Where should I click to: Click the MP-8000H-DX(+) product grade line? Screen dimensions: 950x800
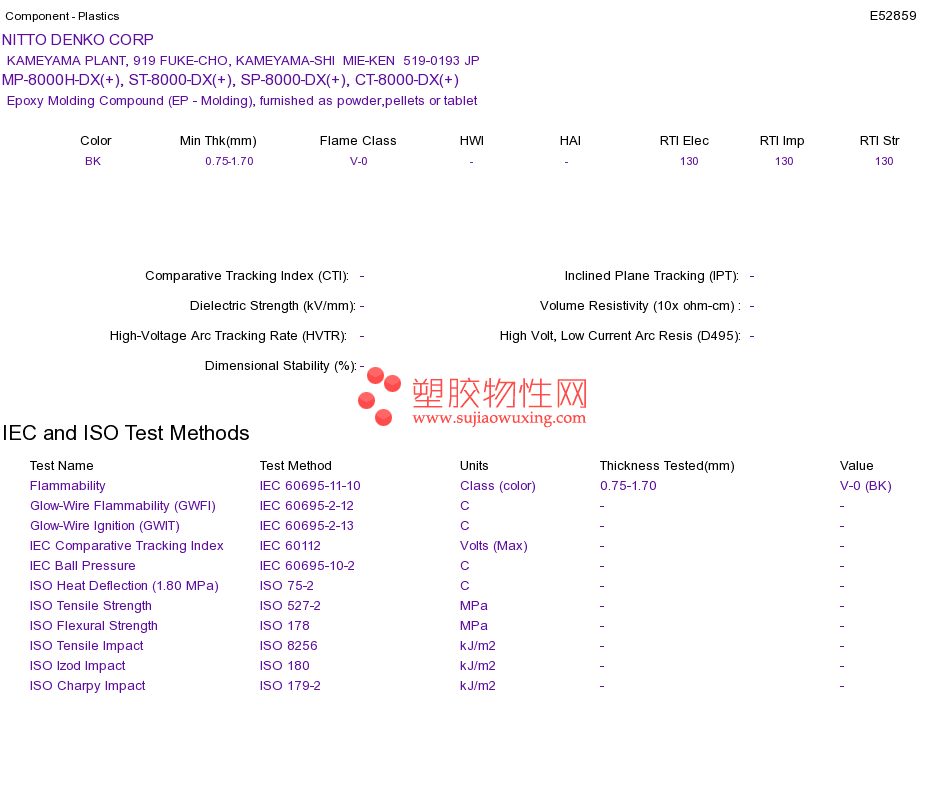coord(230,80)
